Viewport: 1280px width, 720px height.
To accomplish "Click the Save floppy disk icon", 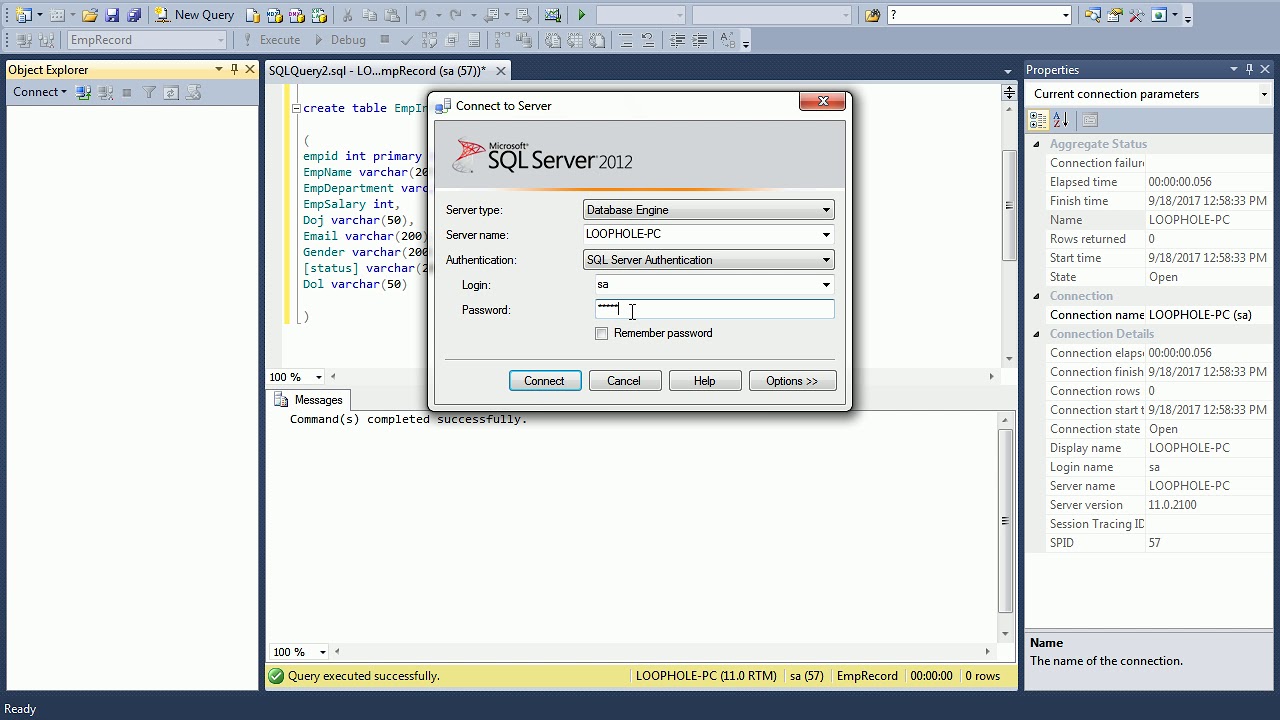I will point(112,15).
